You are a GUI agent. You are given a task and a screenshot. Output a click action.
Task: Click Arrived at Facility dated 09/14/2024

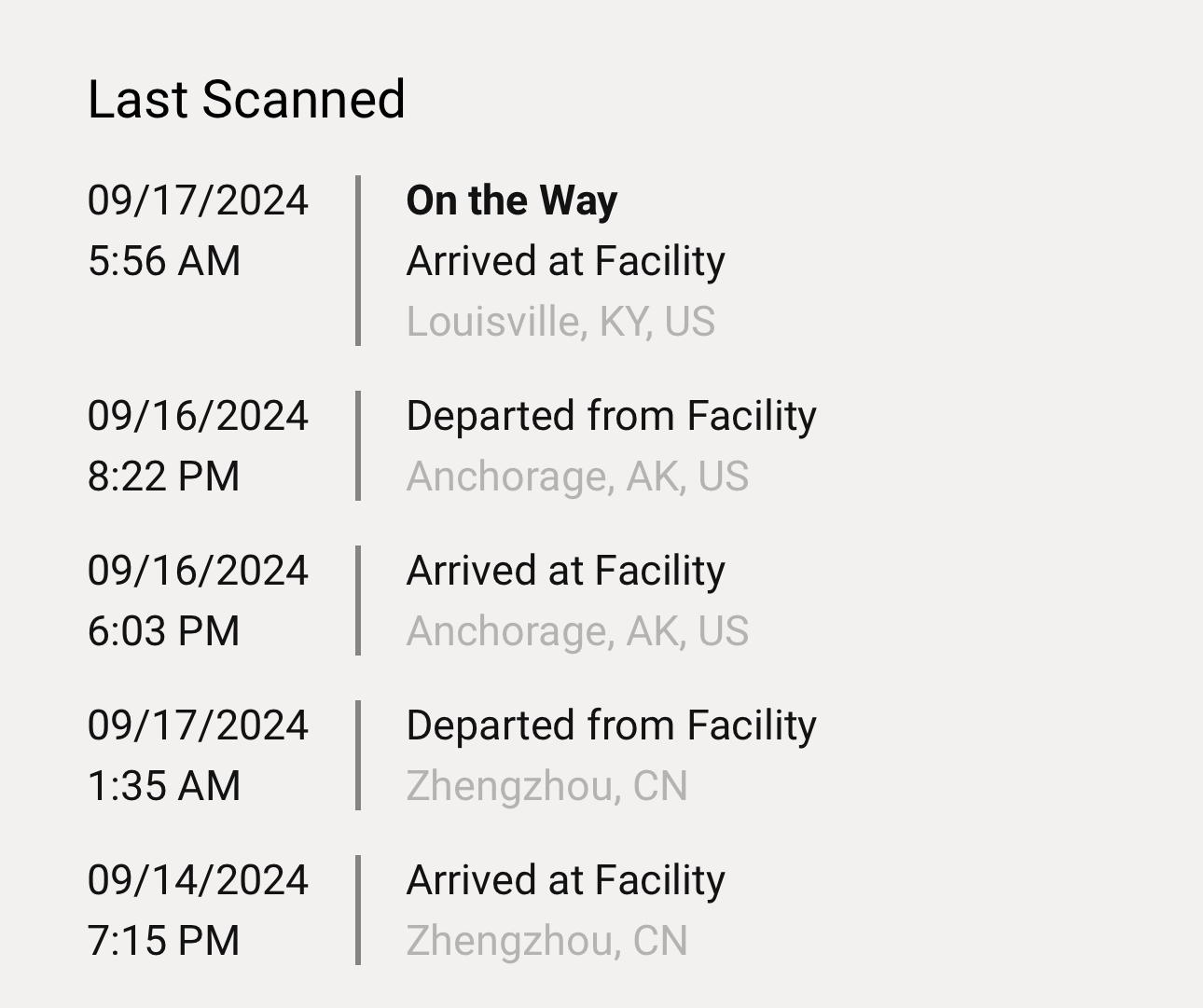(x=565, y=880)
